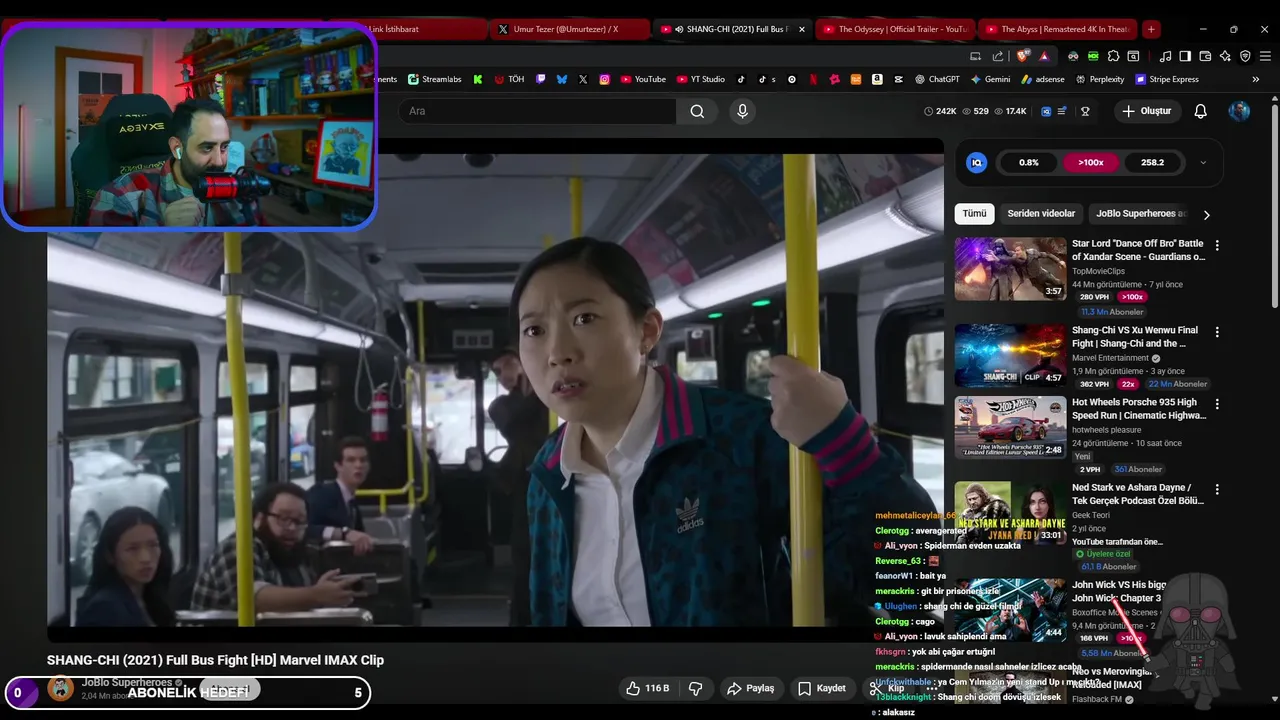The width and height of the screenshot is (1280, 720).
Task: Click the browser share page icon
Action: (998, 56)
